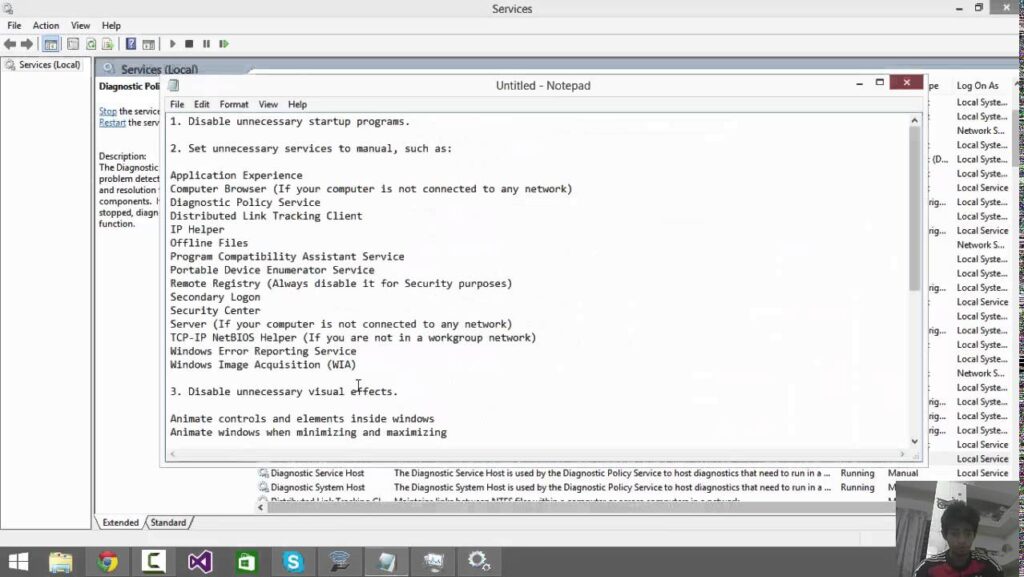Open the taskbar icon left of Services gear
1024x577 pixels.
(433, 561)
